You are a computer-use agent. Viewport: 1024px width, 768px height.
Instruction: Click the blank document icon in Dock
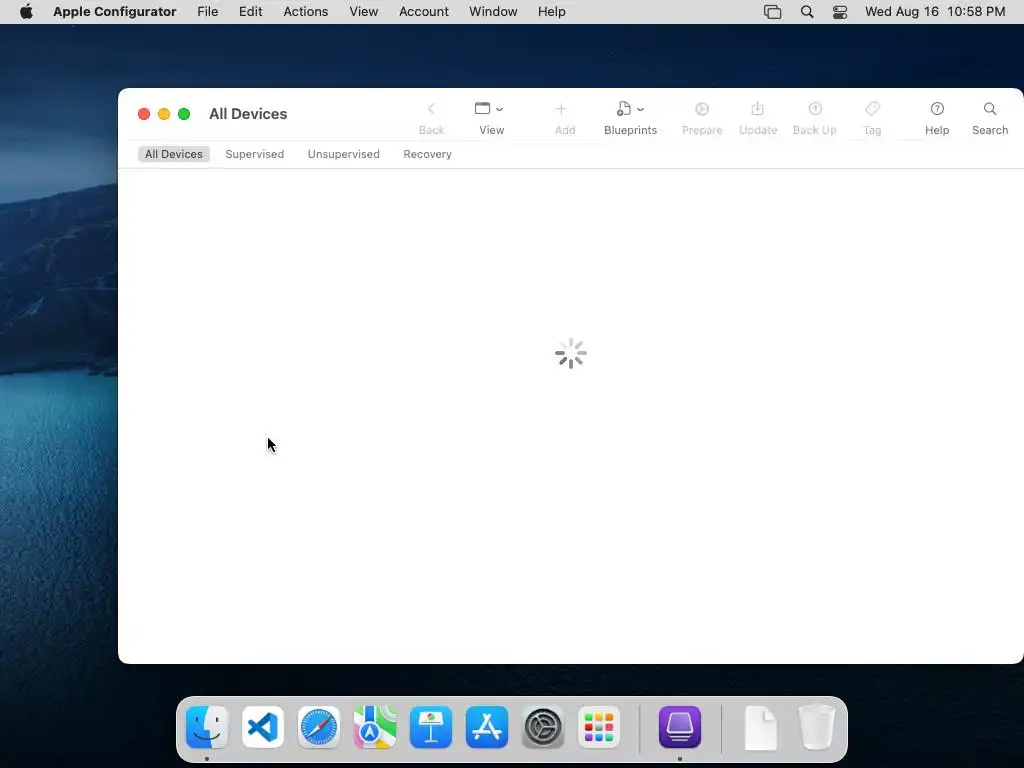(x=761, y=727)
